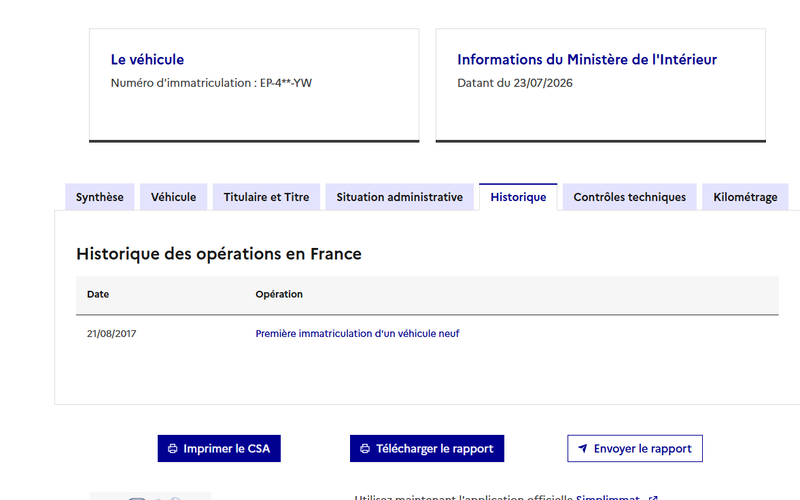This screenshot has height=500, width=800.
Task: Select the Historique tab
Action: point(518,197)
